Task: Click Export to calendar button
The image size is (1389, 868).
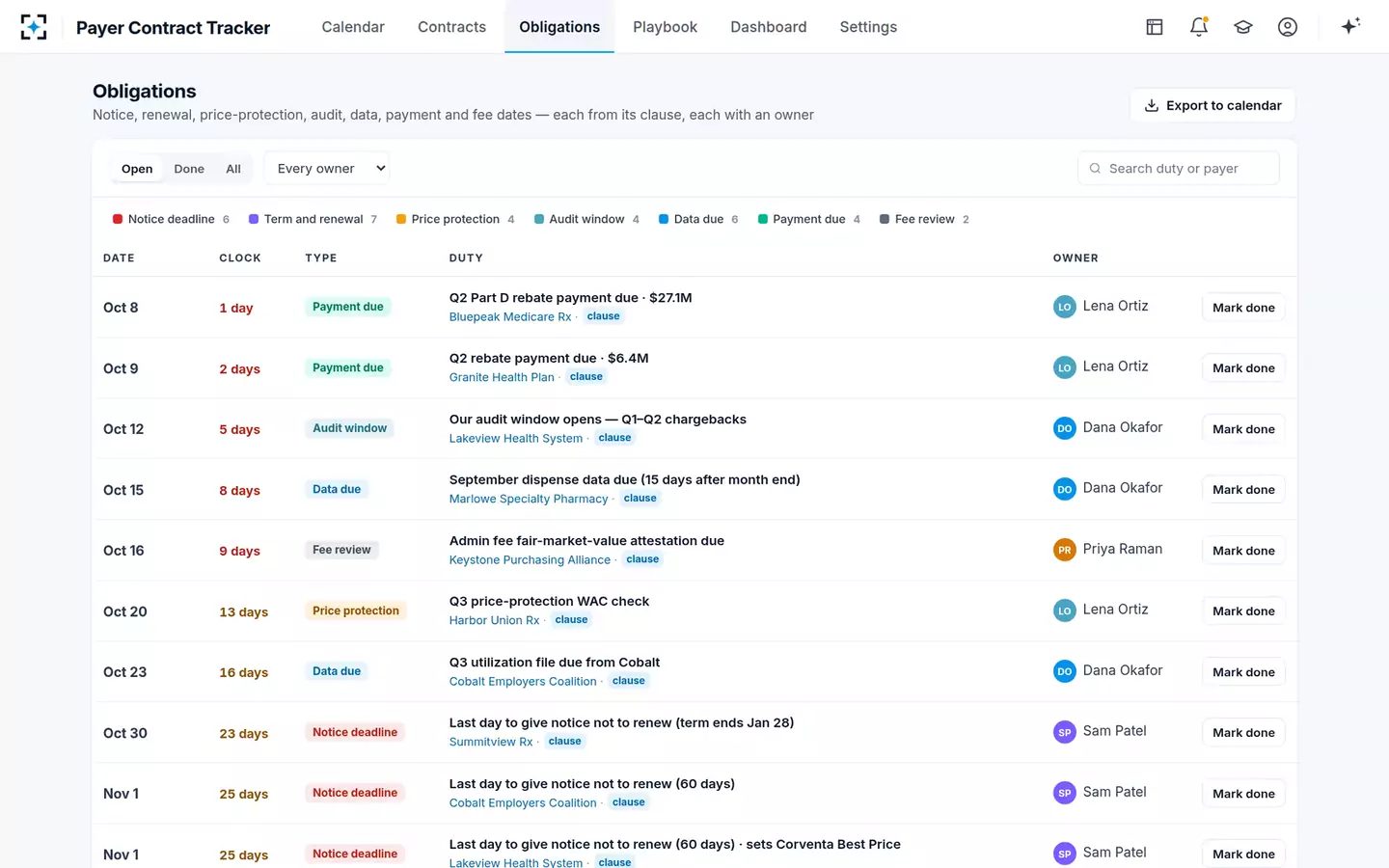Action: [1212, 105]
